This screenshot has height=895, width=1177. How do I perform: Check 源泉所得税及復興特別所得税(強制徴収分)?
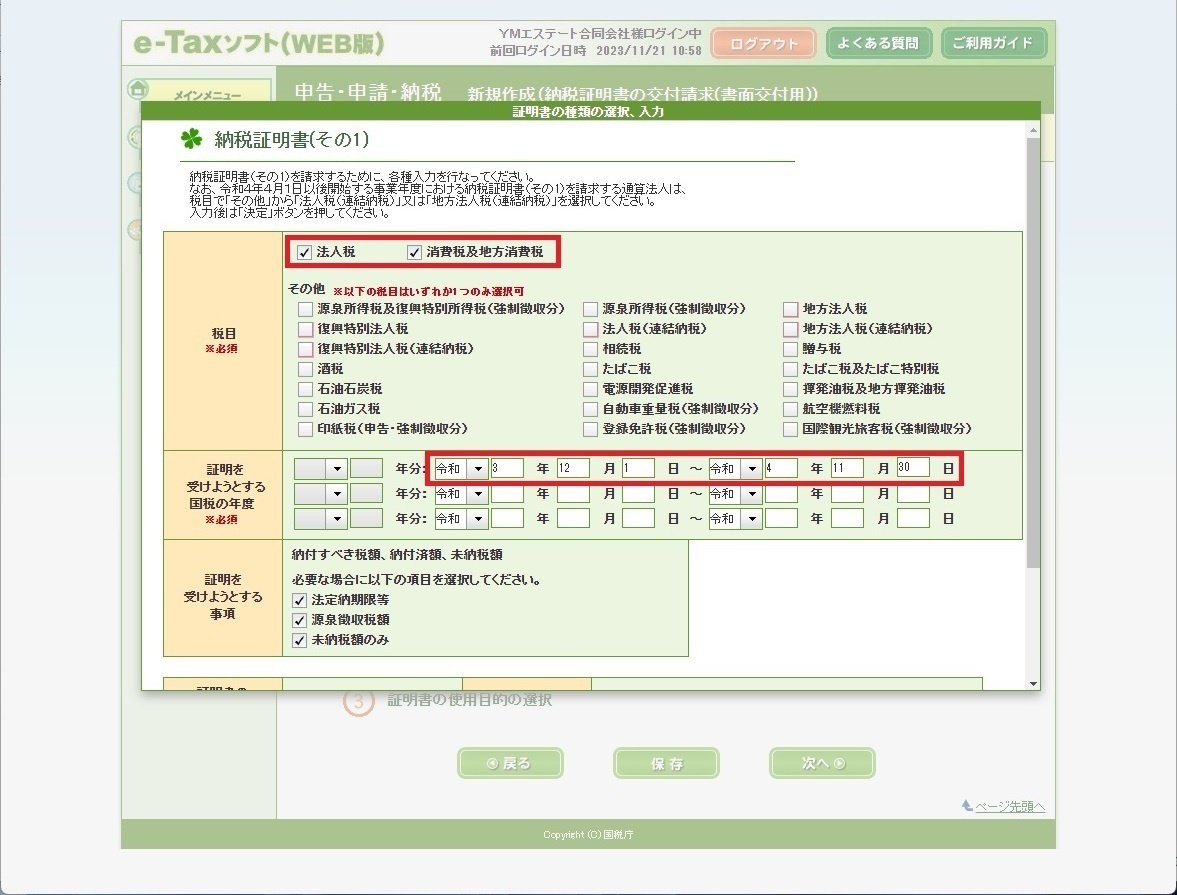tap(305, 309)
